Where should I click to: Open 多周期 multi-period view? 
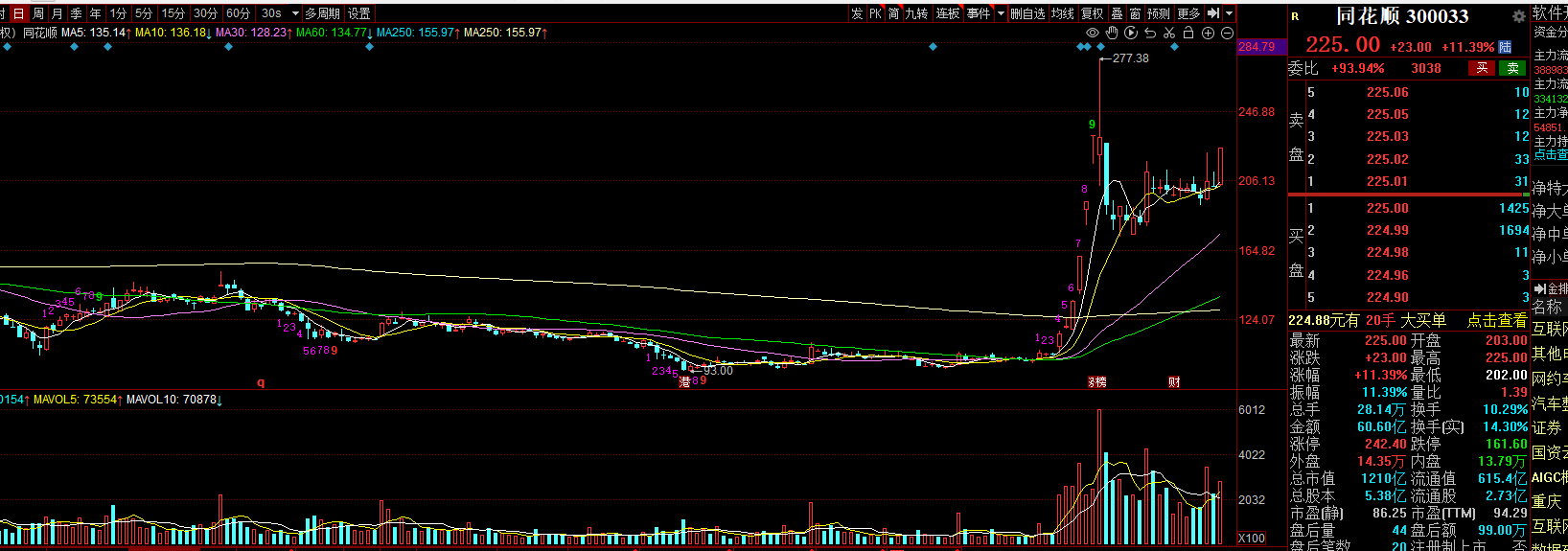click(x=323, y=13)
